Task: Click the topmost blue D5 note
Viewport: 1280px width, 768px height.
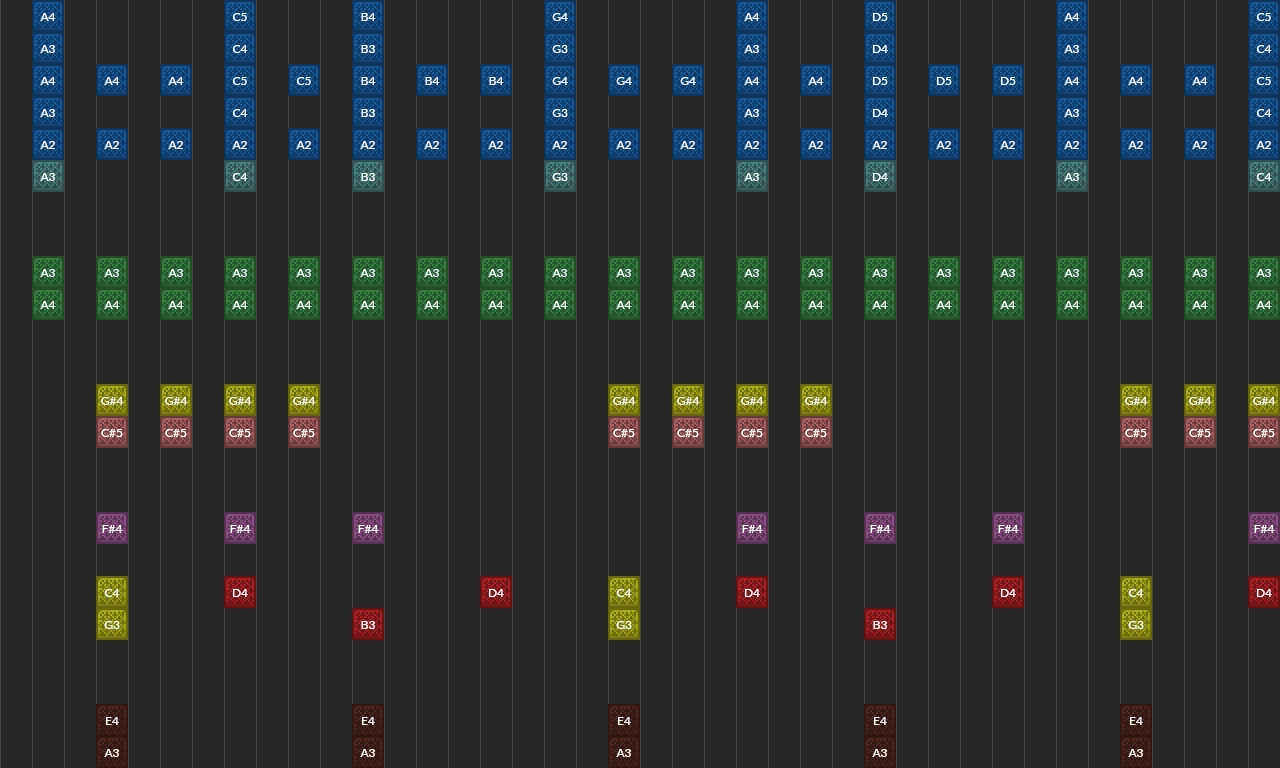Action: pyautogui.click(x=880, y=17)
